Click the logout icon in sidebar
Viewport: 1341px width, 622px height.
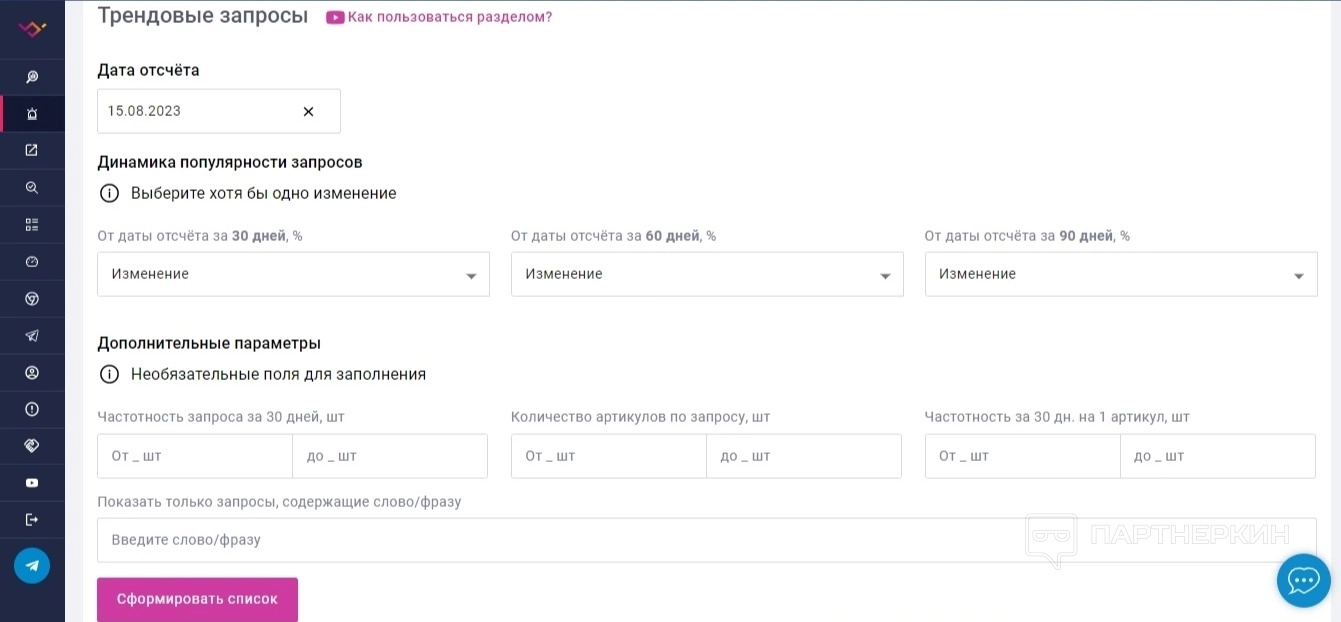(32, 519)
